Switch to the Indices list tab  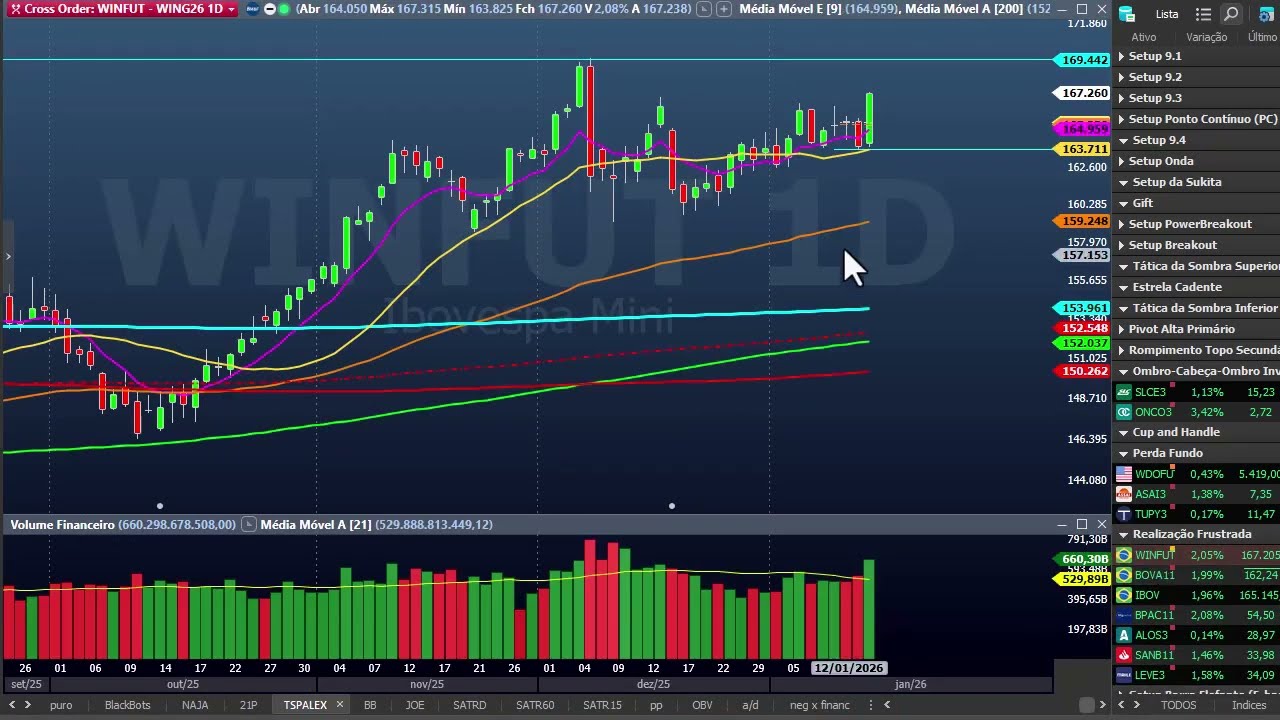(x=1249, y=705)
